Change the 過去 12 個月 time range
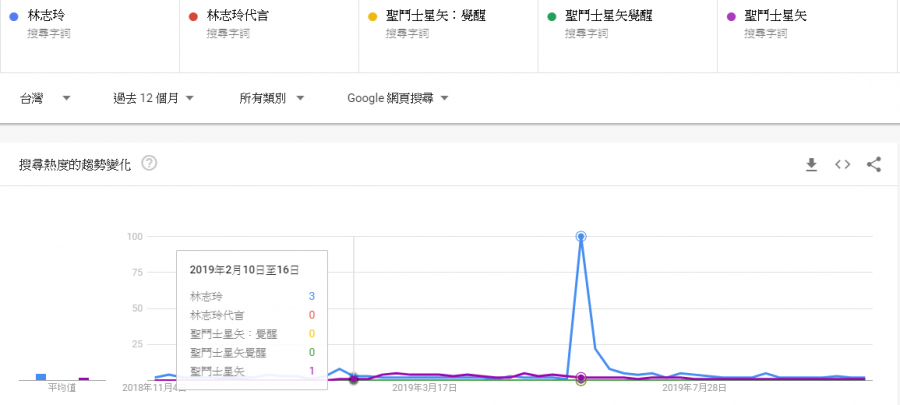Image resolution: width=900 pixels, height=405 pixels. pyautogui.click(x=153, y=98)
